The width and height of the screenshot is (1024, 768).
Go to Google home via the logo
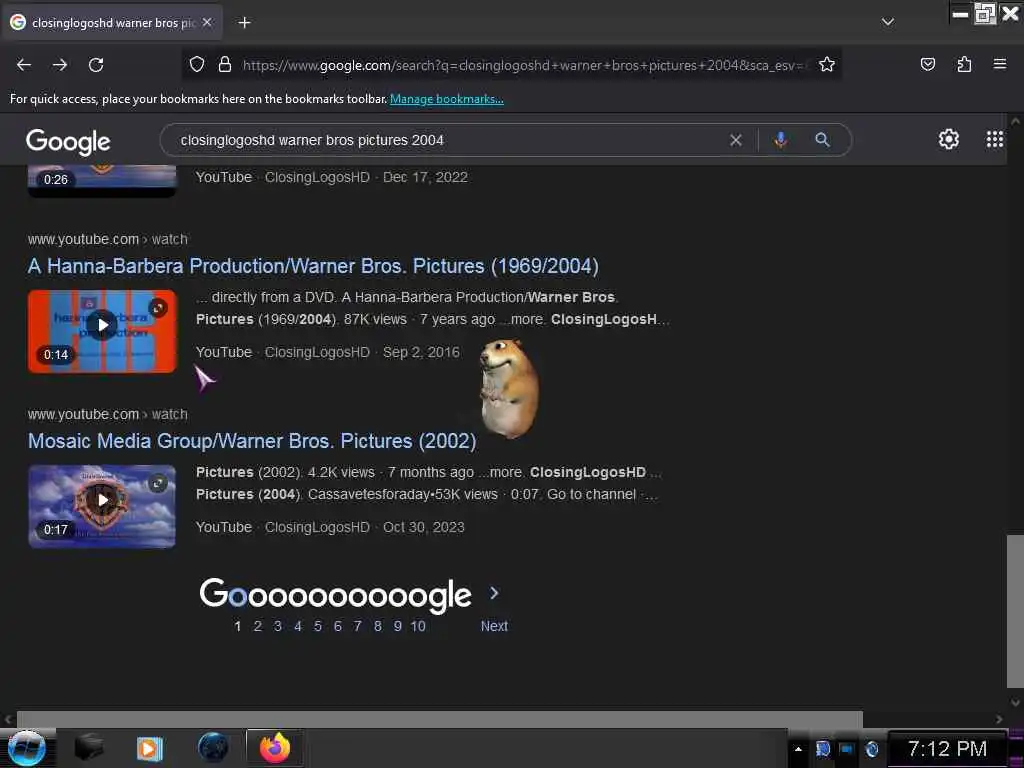click(x=68, y=141)
